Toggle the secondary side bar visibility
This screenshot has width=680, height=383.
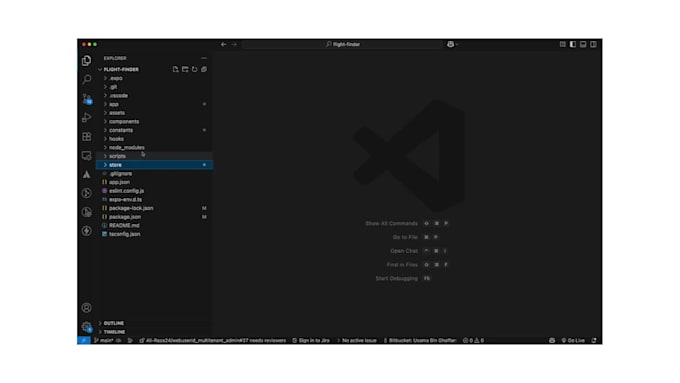[593, 44]
